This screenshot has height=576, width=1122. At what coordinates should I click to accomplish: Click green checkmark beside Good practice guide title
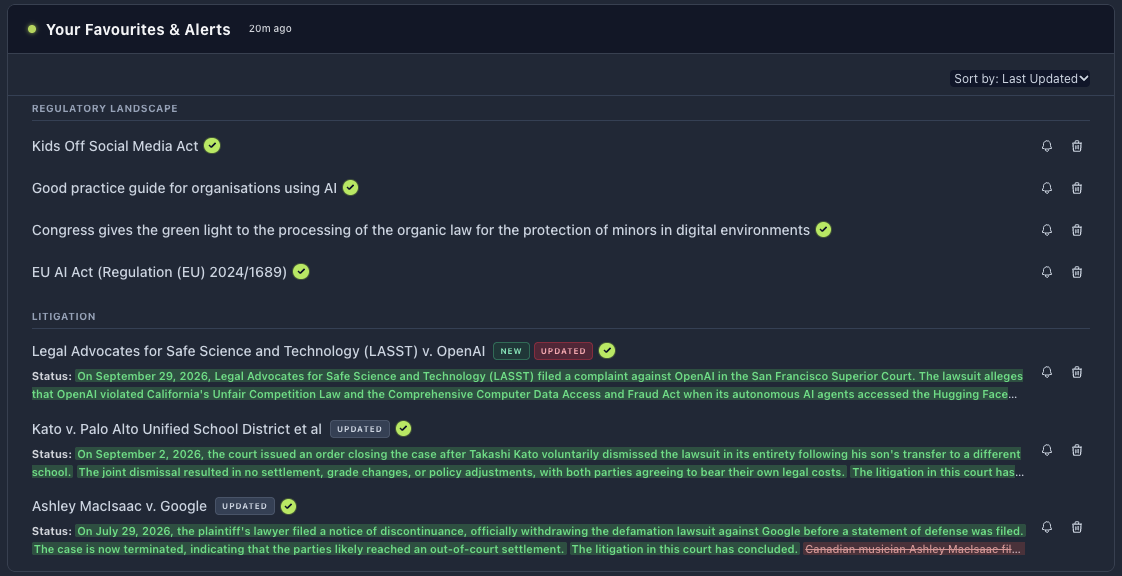[x=350, y=187]
